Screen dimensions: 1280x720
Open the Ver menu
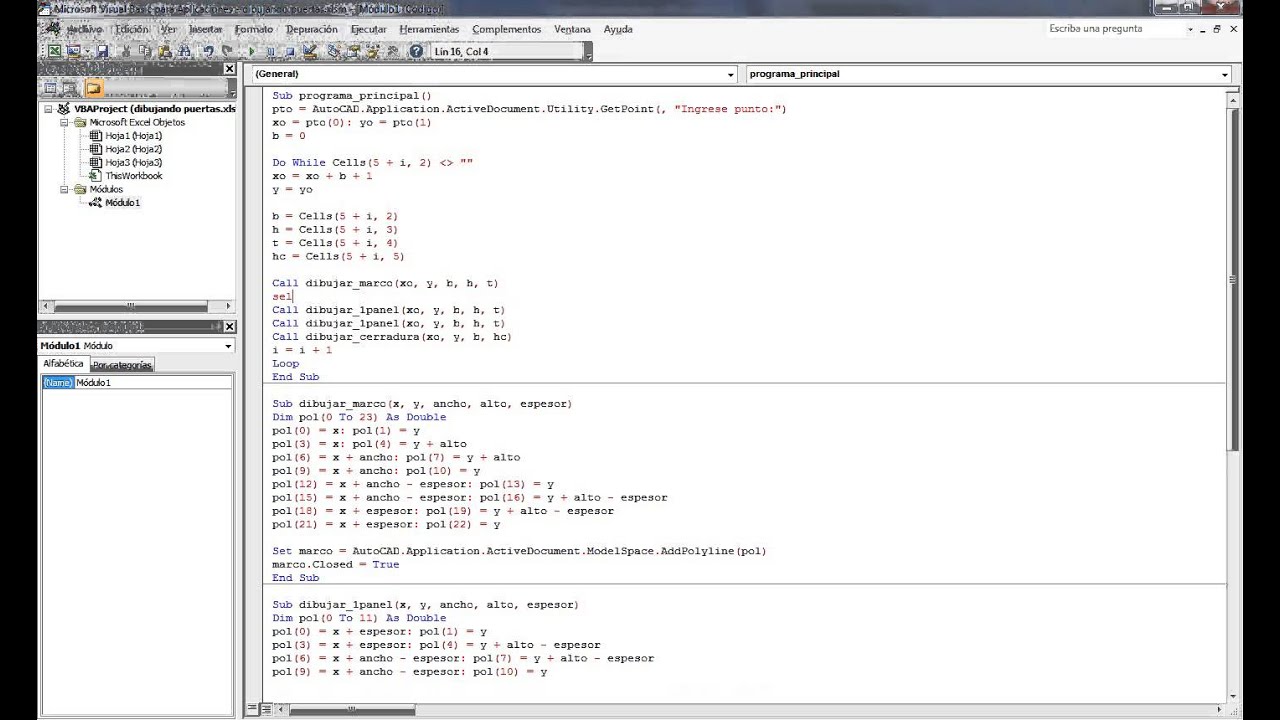tap(168, 29)
